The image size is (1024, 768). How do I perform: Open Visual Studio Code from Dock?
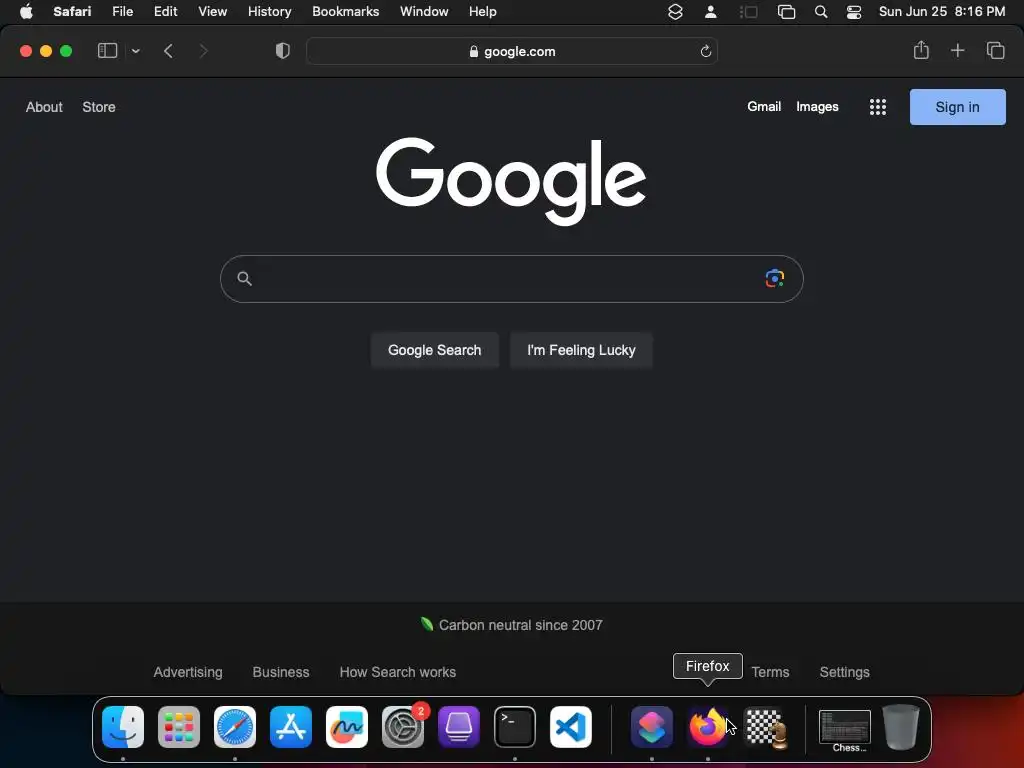pyautogui.click(x=571, y=727)
